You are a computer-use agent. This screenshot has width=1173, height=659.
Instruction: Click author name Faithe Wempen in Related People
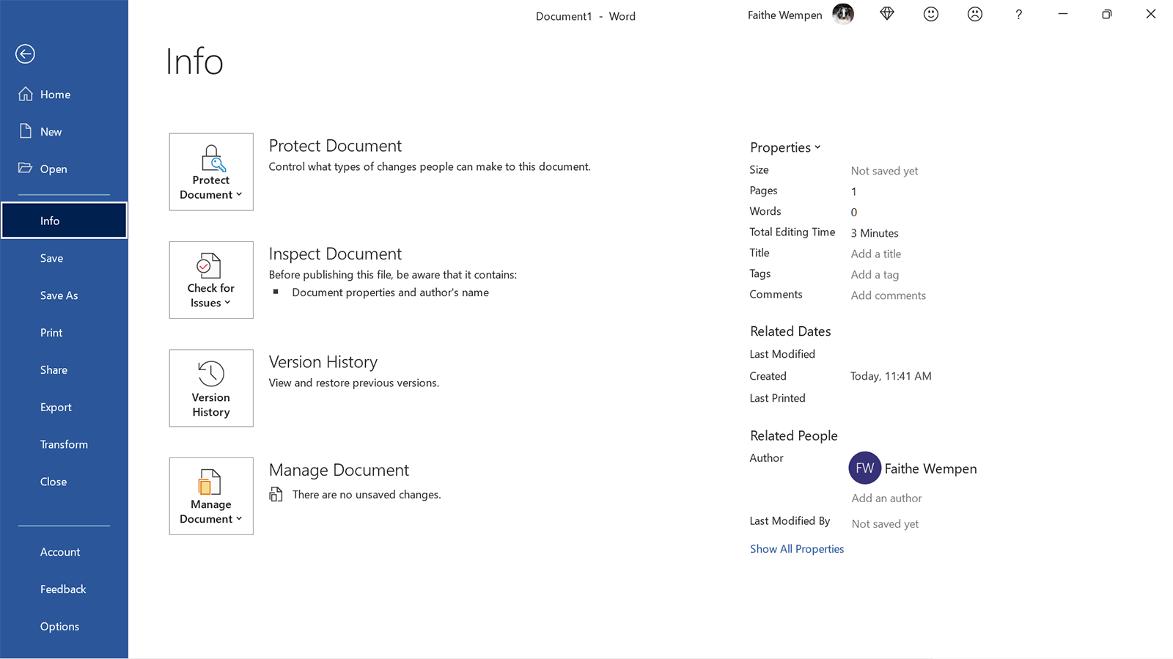coord(931,469)
